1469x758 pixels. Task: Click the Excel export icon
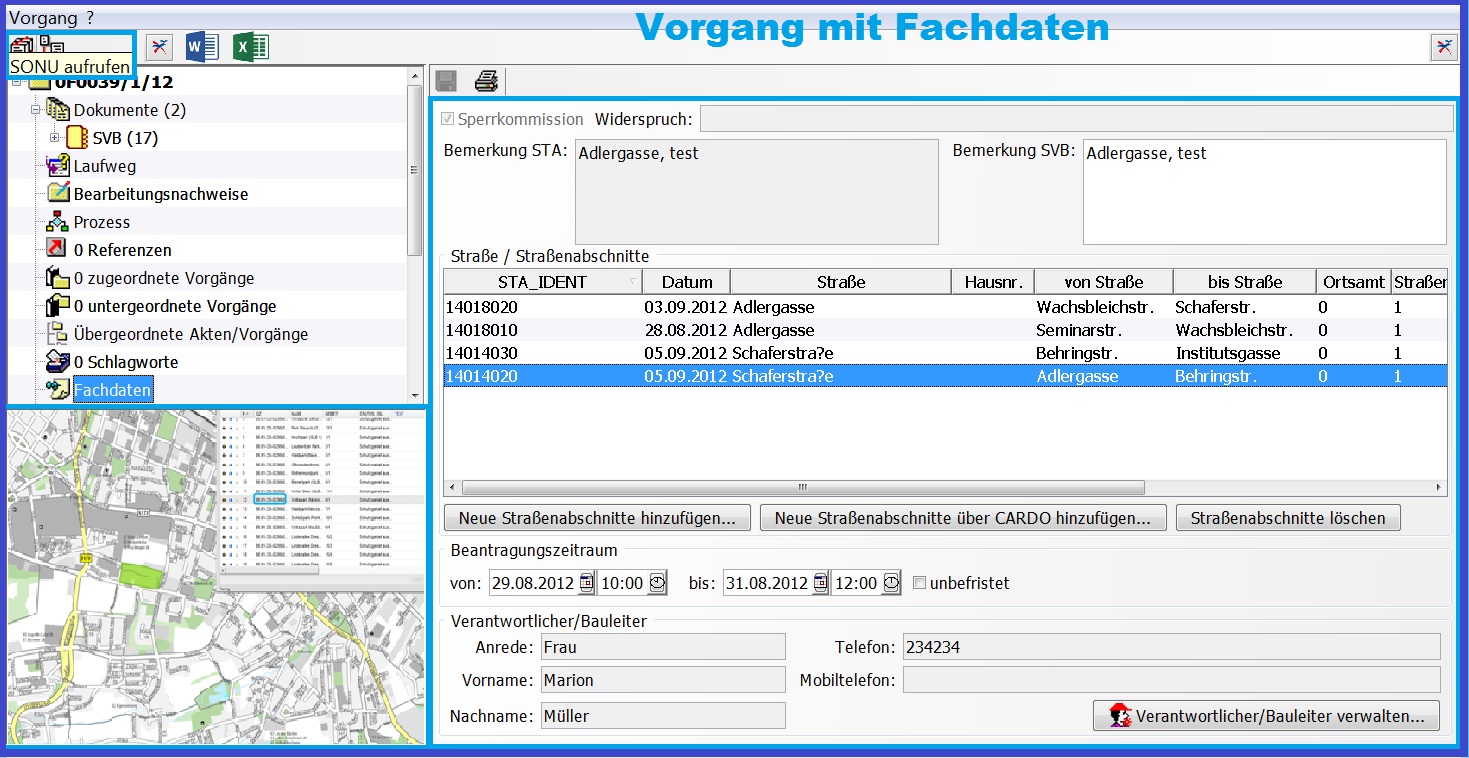pos(250,46)
